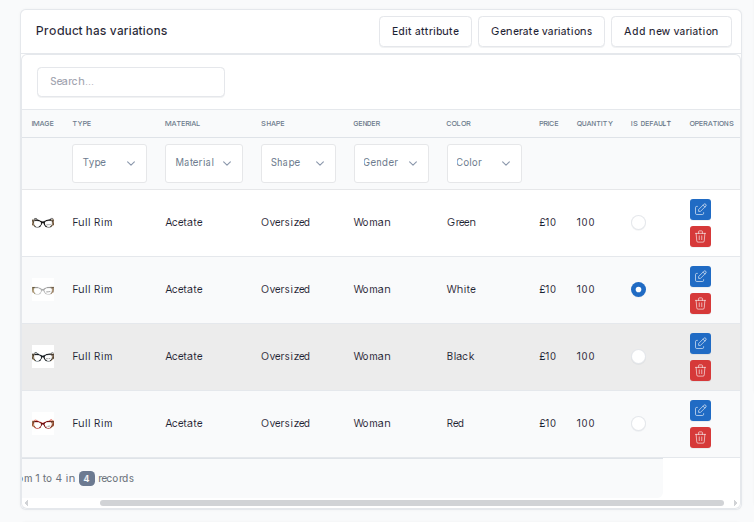Delete the Black variation using red trash icon
The height and width of the screenshot is (522, 754).
point(700,371)
